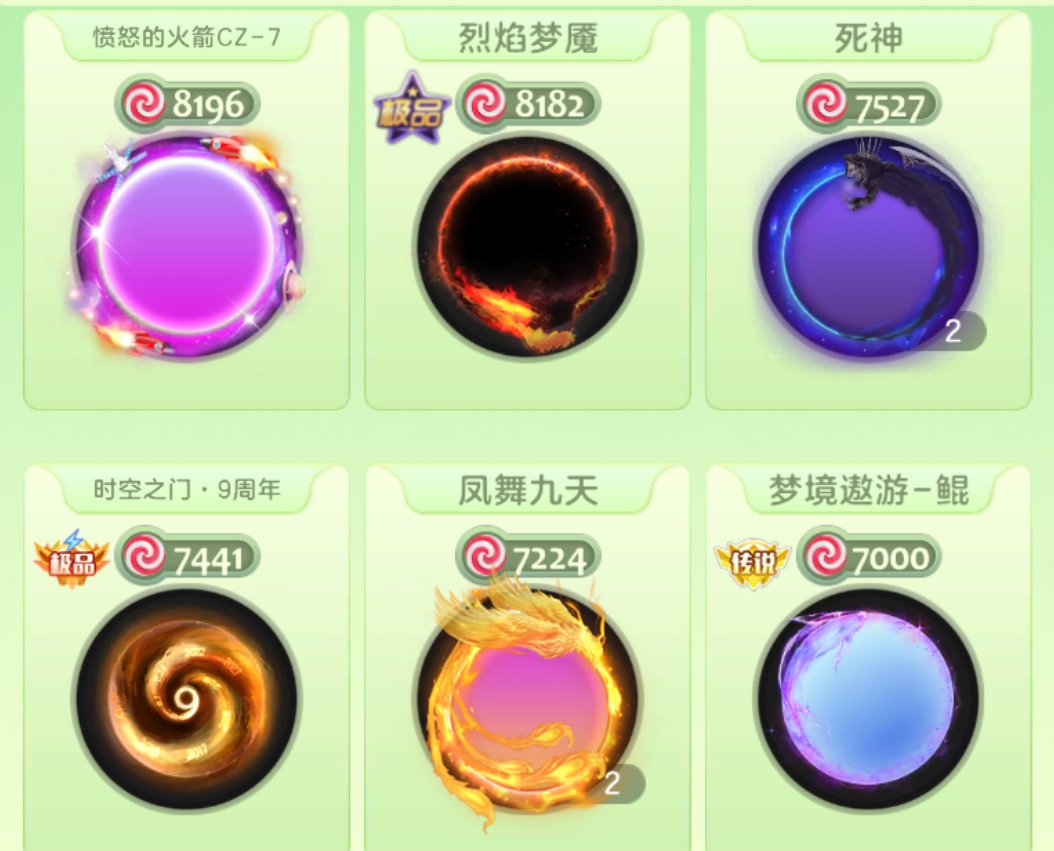Click the swirl candy icon beside 7000

click(827, 557)
